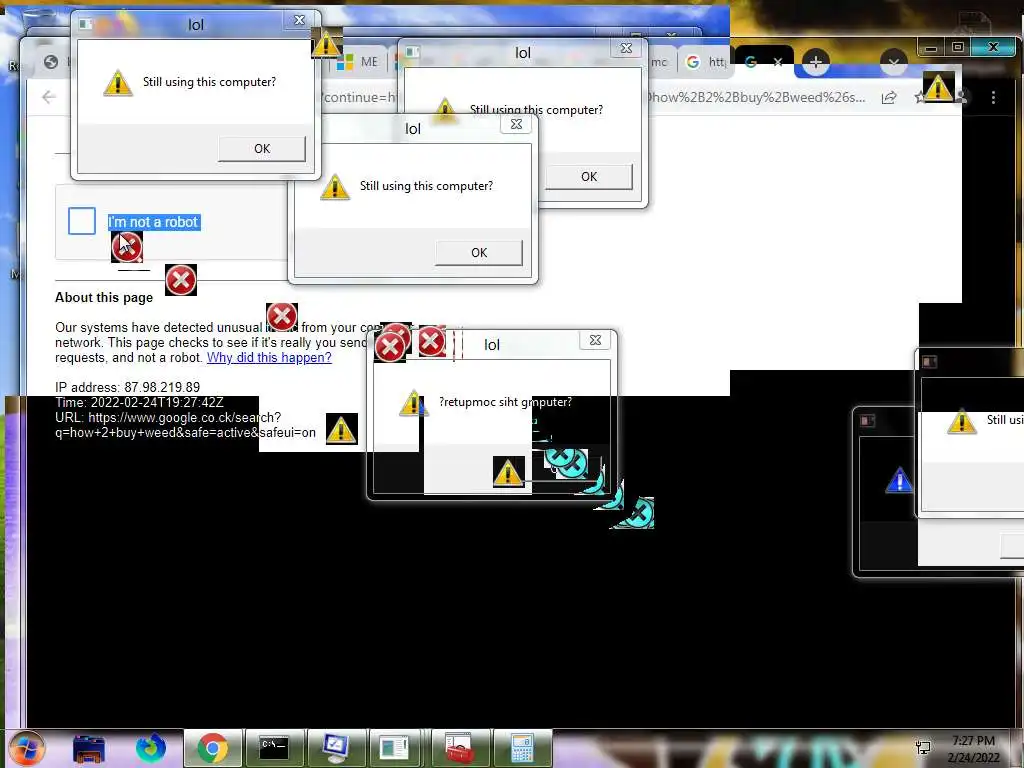Open the Command Prompt taskbar item
Viewport: 1024px width, 768px height.
[274, 748]
